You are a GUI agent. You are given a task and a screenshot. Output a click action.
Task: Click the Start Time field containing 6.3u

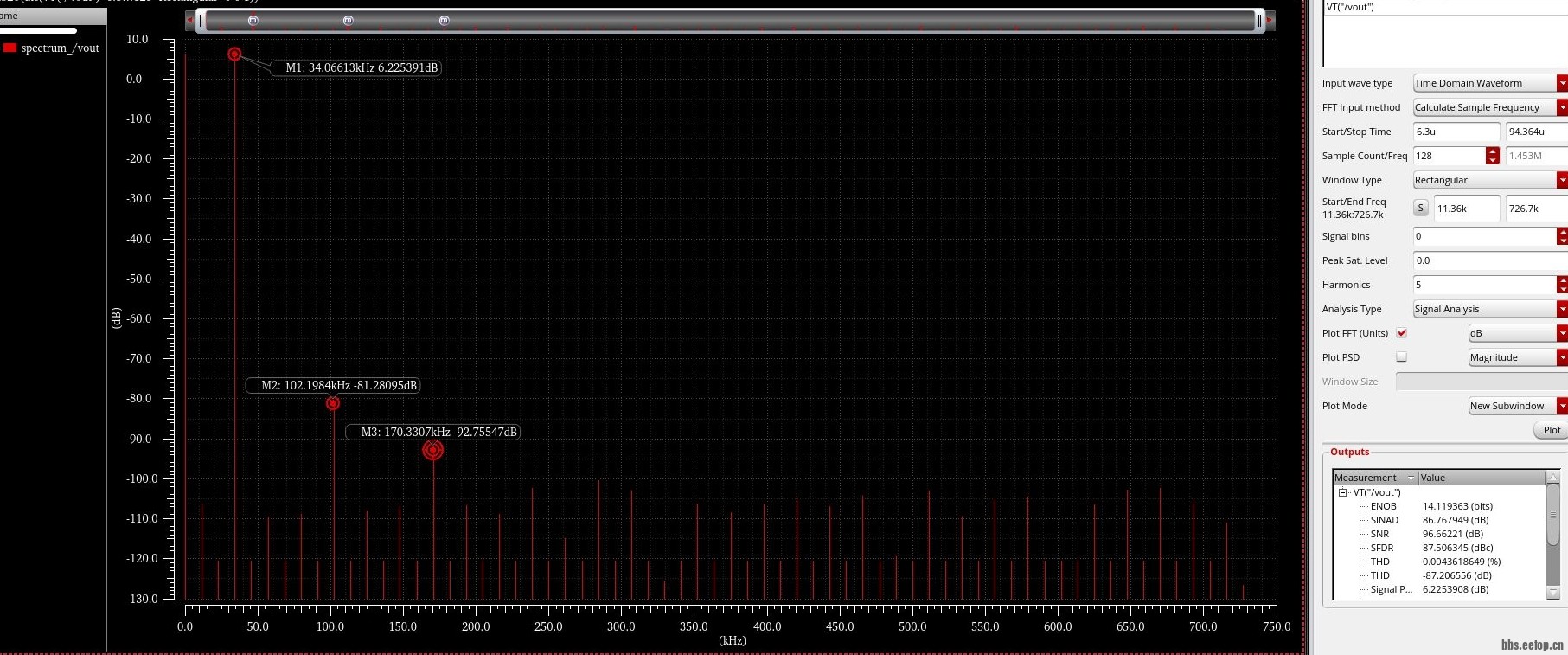coord(1456,132)
